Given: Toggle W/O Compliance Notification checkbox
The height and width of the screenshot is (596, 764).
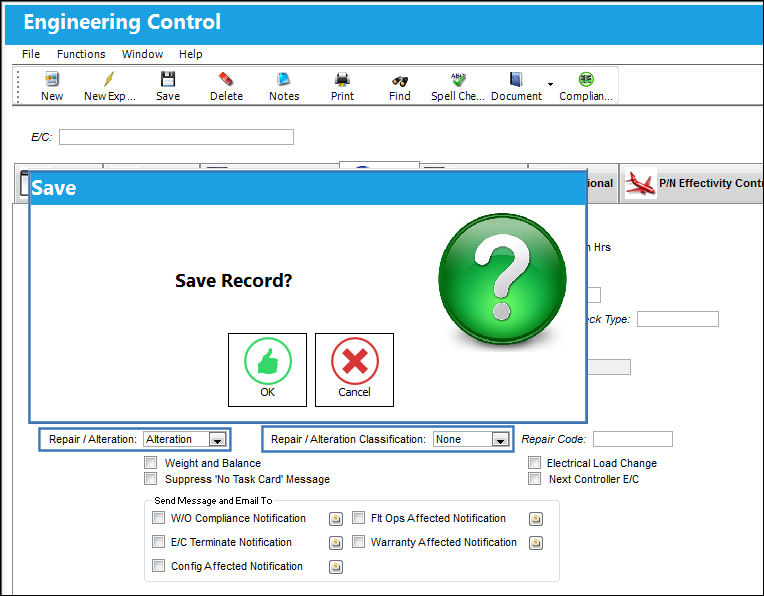Looking at the screenshot, I should tap(158, 518).
